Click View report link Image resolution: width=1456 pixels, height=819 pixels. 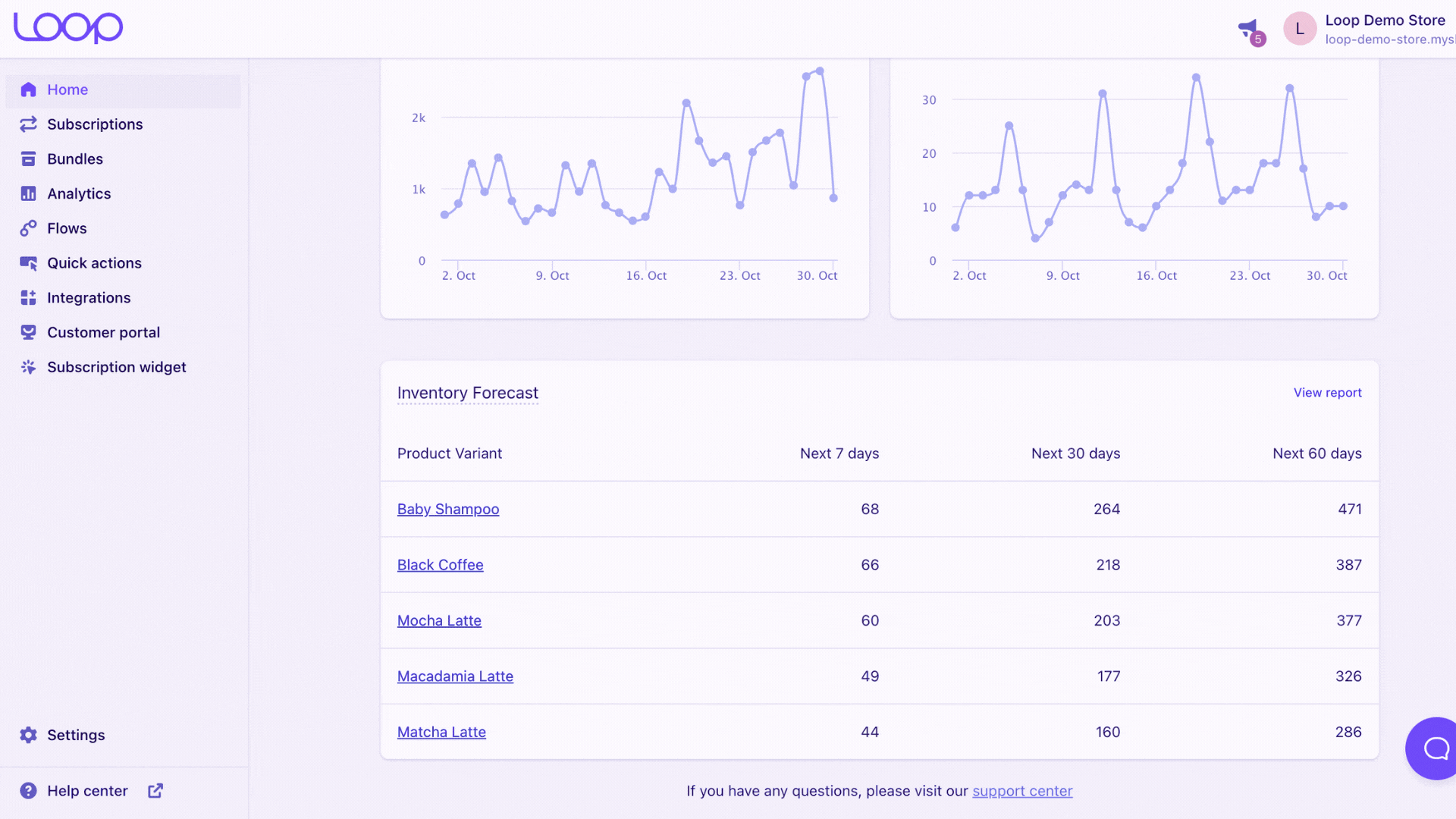tap(1327, 393)
